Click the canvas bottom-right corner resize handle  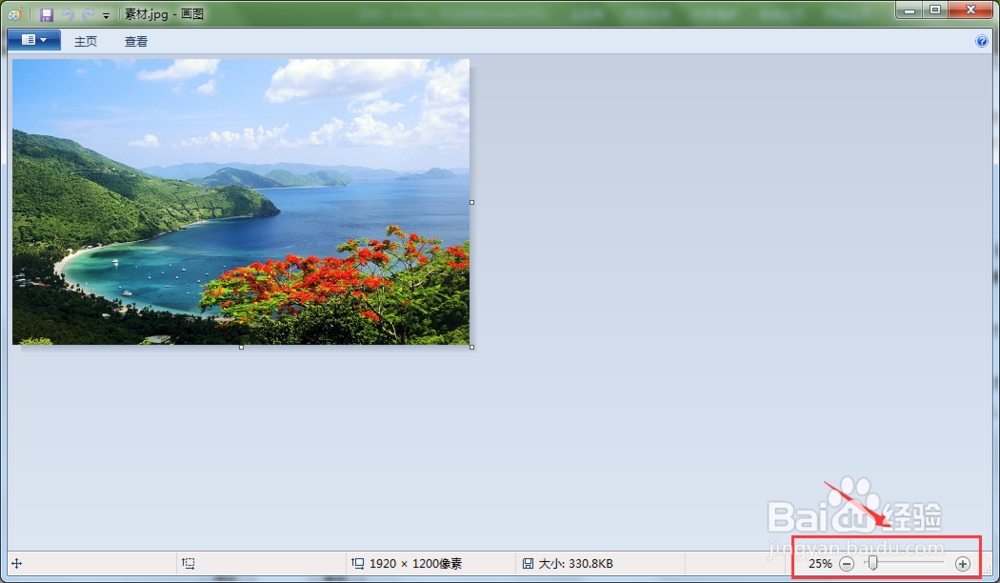pyautogui.click(x=472, y=347)
